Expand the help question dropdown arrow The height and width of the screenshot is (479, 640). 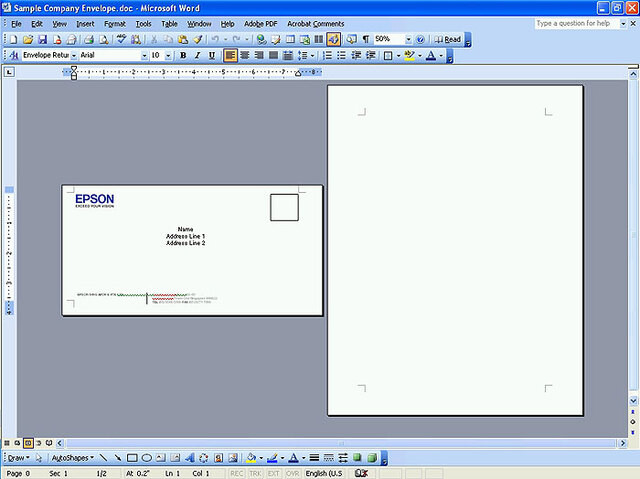(x=623, y=24)
